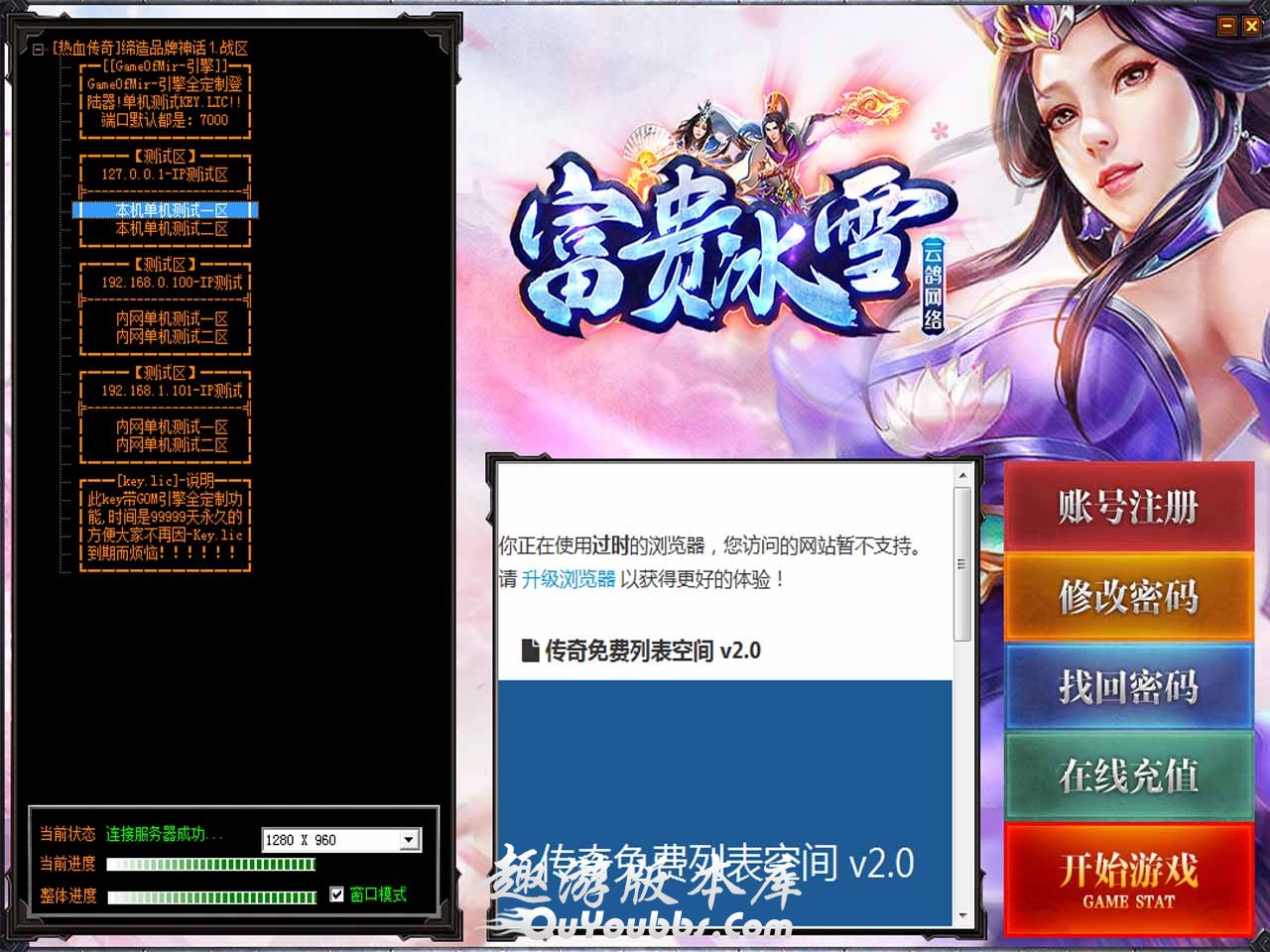1270x952 pixels.
Task: Start the game with 开始游戏 button
Action: [1128, 878]
